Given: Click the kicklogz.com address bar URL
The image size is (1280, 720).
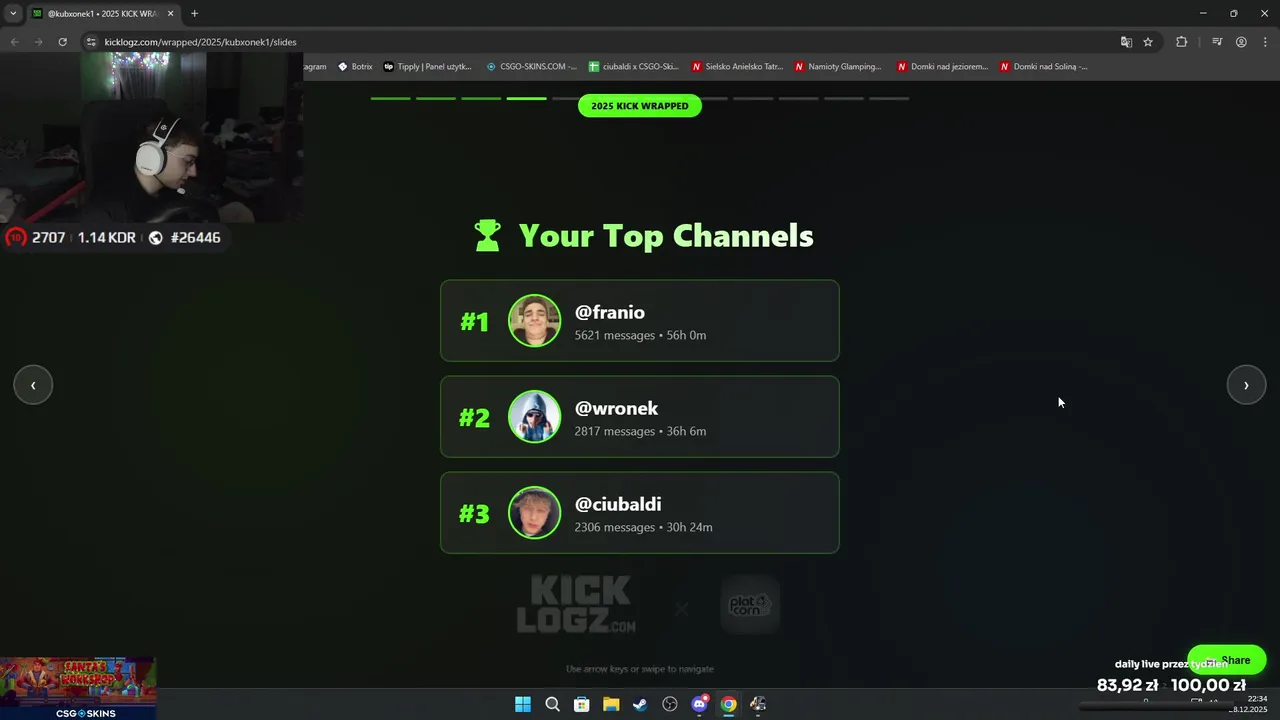Looking at the screenshot, I should coord(200,42).
